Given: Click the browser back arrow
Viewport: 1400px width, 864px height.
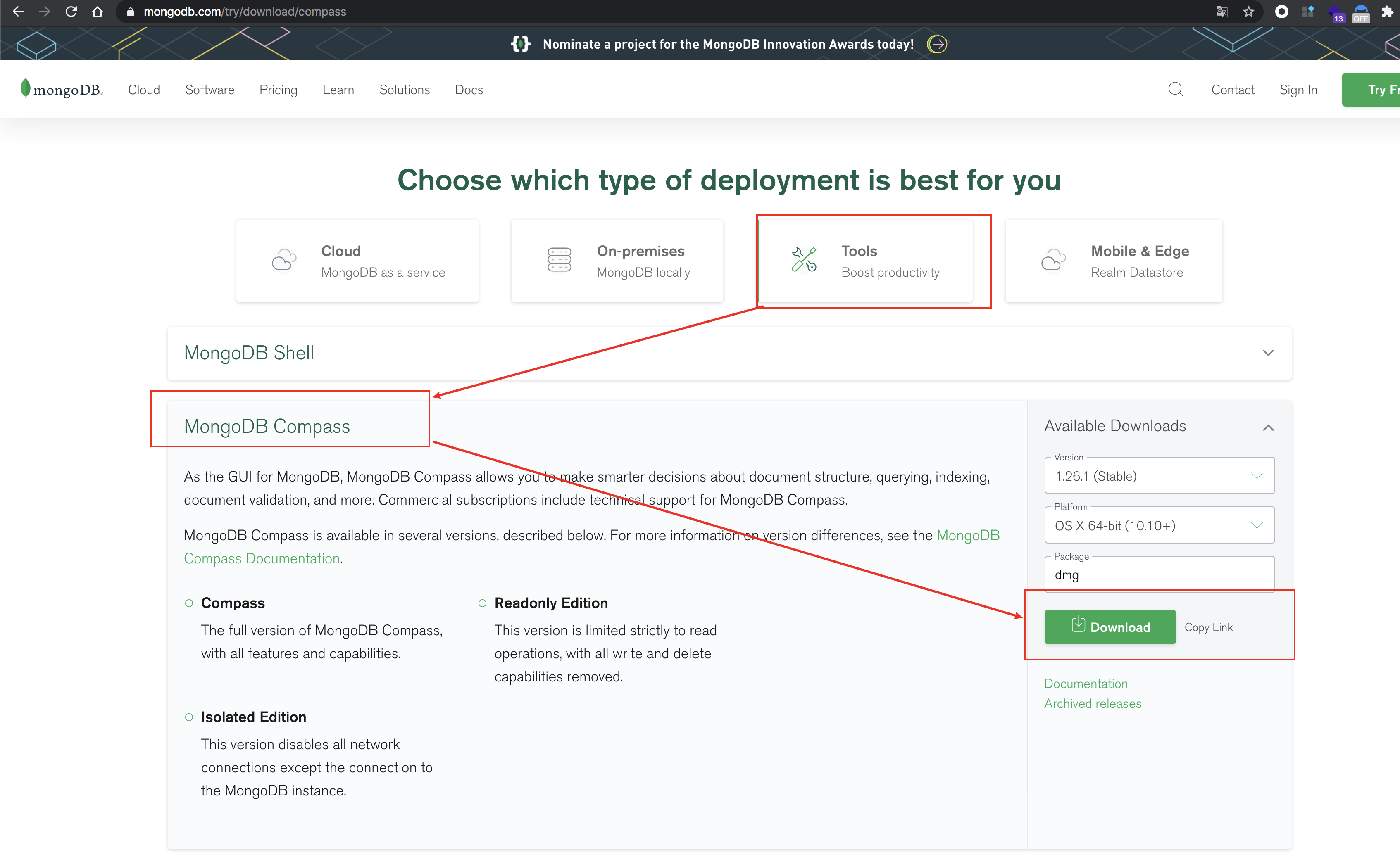Looking at the screenshot, I should click(x=18, y=12).
